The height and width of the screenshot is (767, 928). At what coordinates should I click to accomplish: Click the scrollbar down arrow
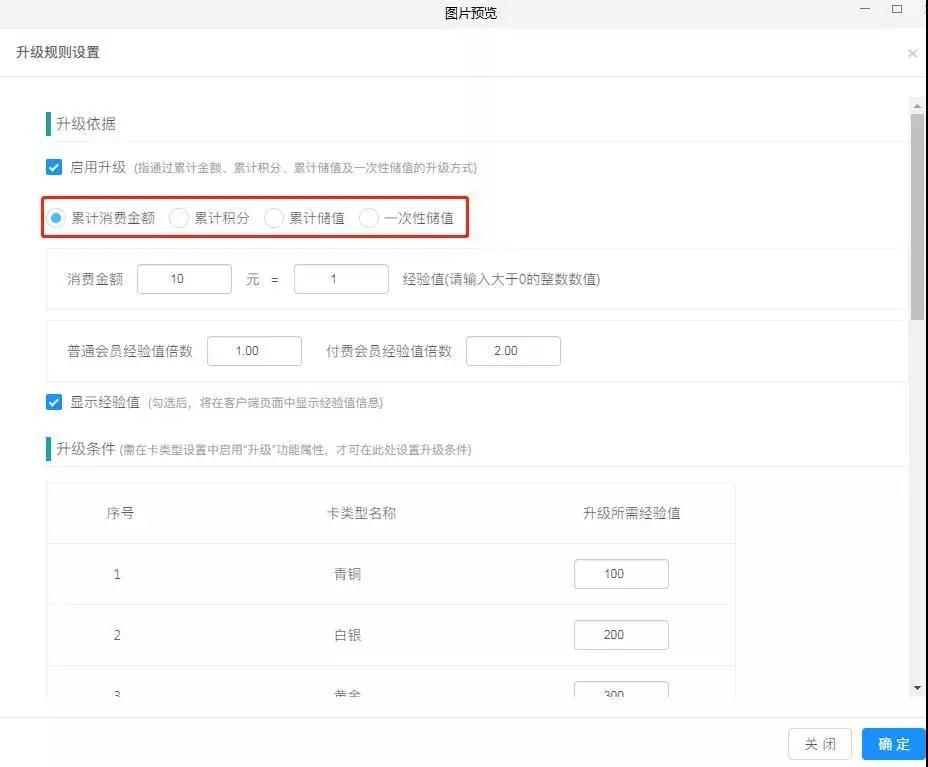(x=917, y=688)
